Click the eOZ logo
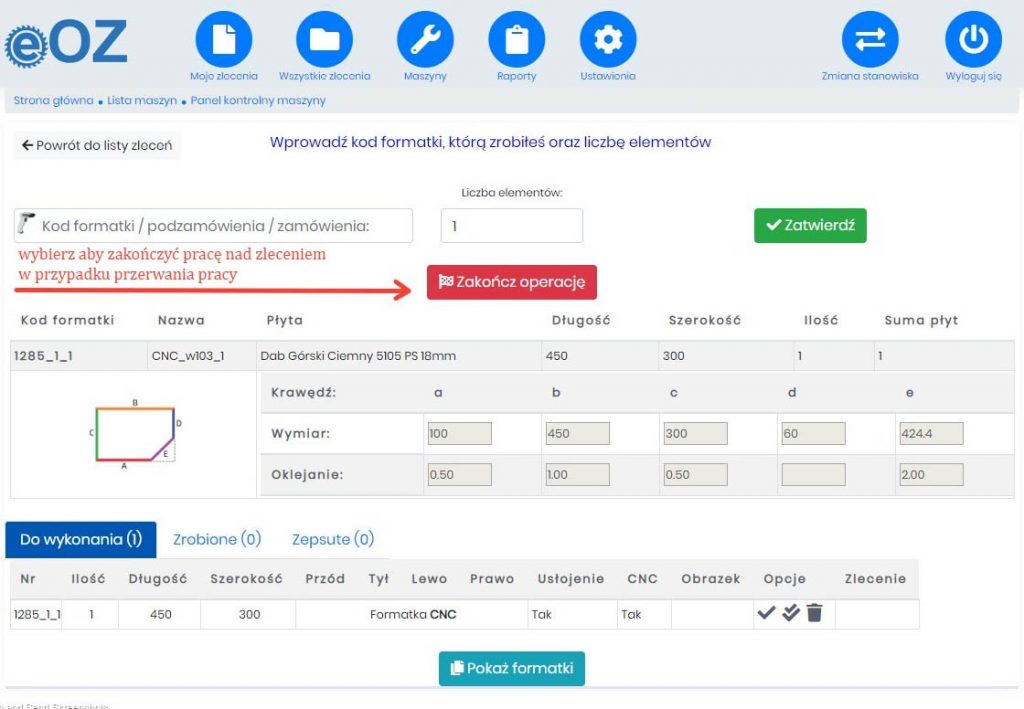The width and height of the screenshot is (1024, 709). 66,42
